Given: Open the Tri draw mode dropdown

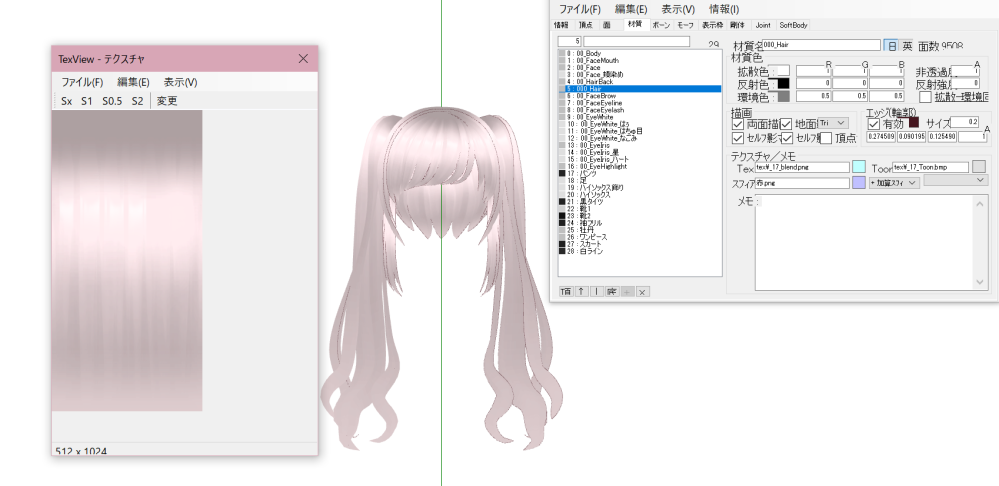Looking at the screenshot, I should click(833, 122).
